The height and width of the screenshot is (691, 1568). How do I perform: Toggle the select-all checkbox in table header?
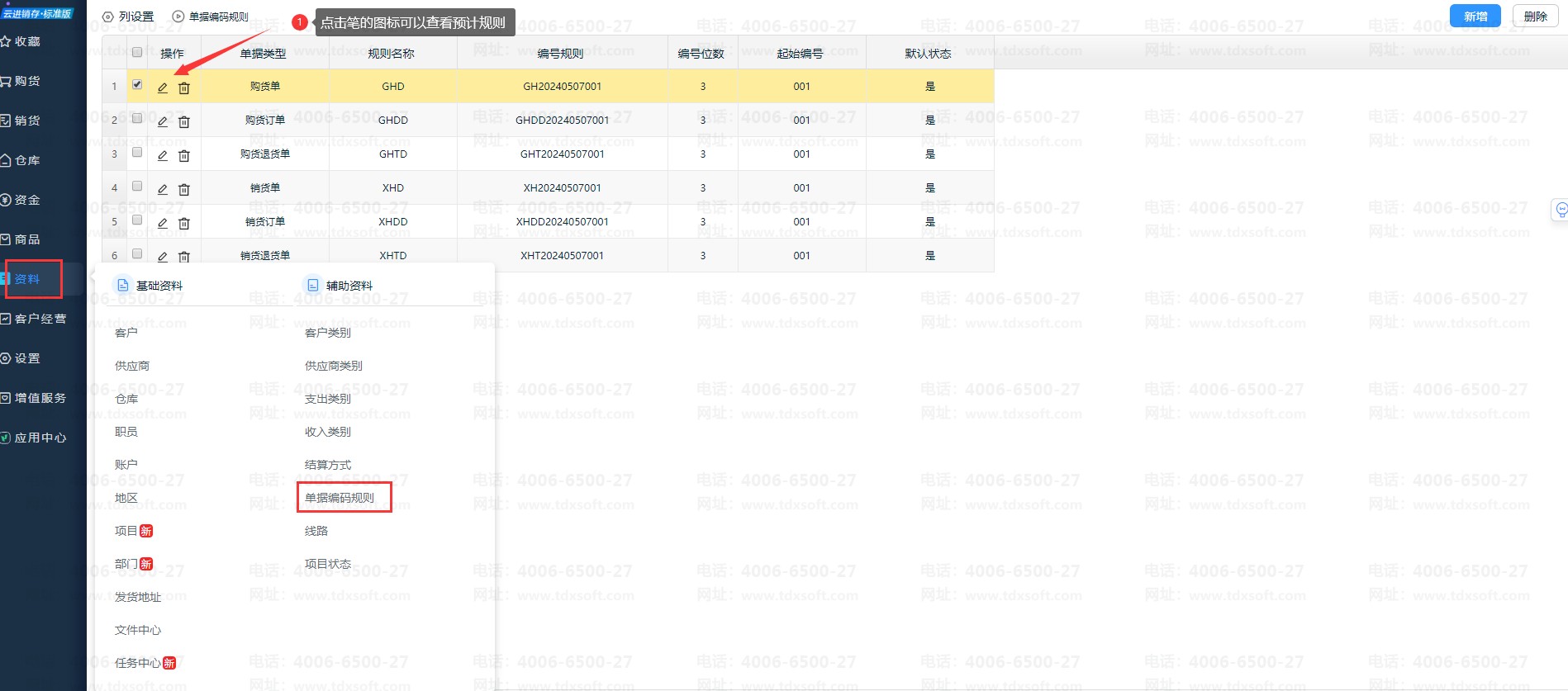[137, 53]
